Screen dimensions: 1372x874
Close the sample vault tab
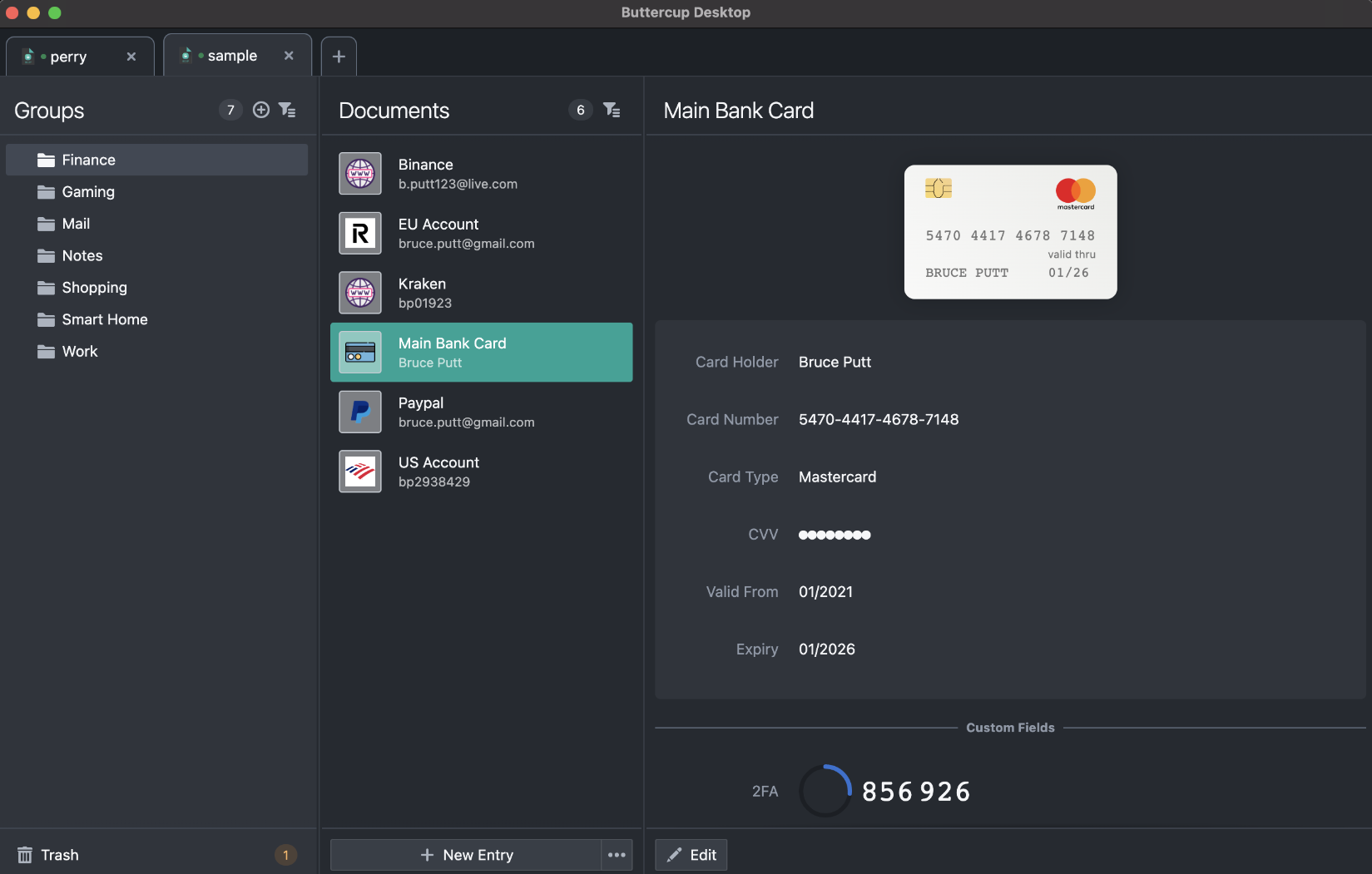click(289, 56)
